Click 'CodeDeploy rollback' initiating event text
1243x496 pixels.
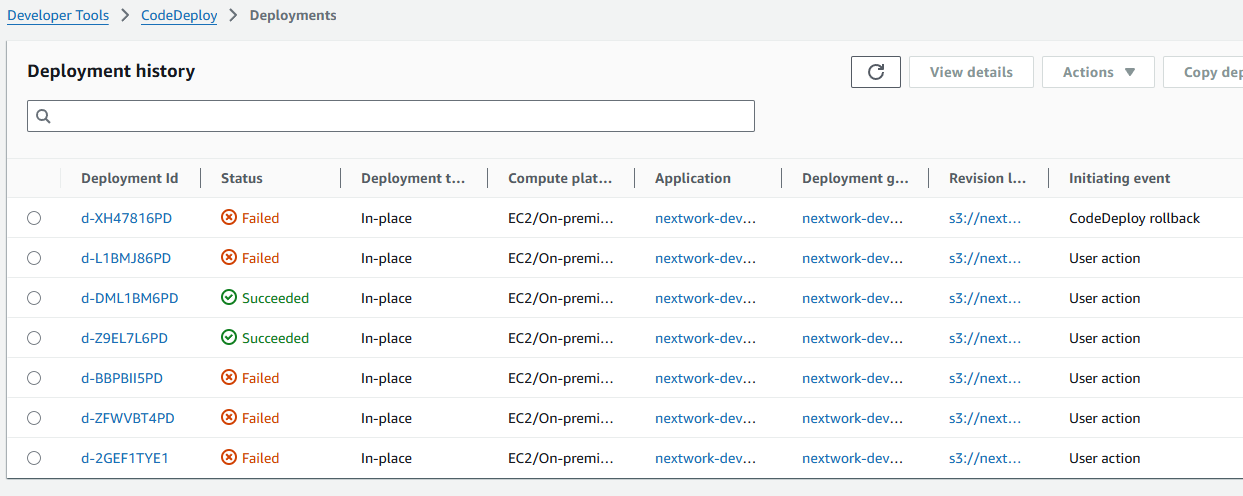[x=1134, y=218]
